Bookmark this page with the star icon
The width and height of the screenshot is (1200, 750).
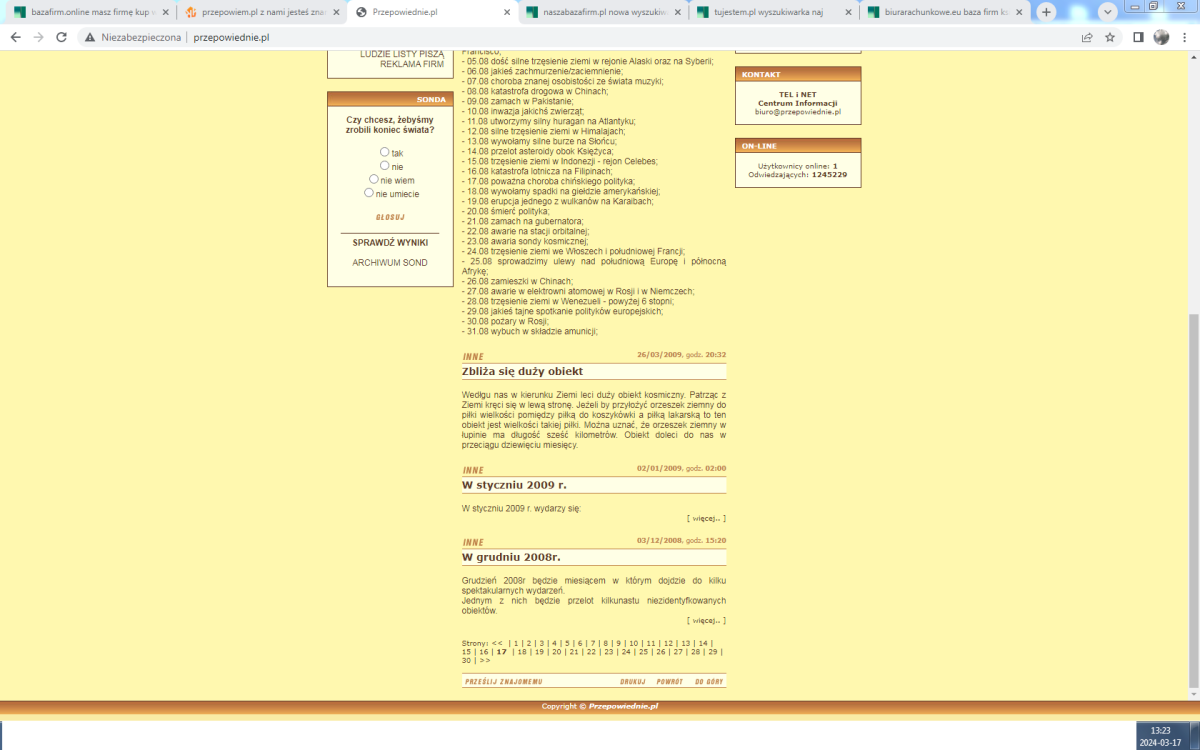tap(1110, 37)
